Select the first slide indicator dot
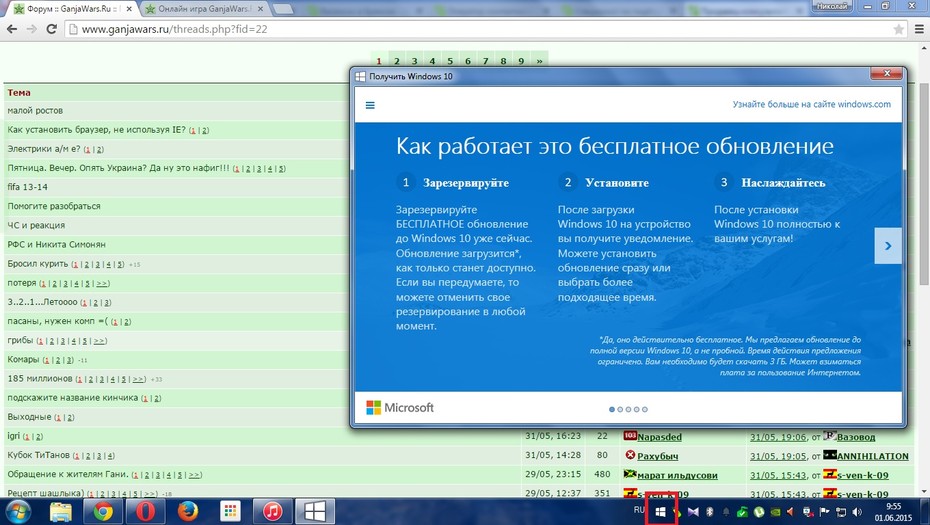Screen dimensions: 930x525 click(612, 409)
